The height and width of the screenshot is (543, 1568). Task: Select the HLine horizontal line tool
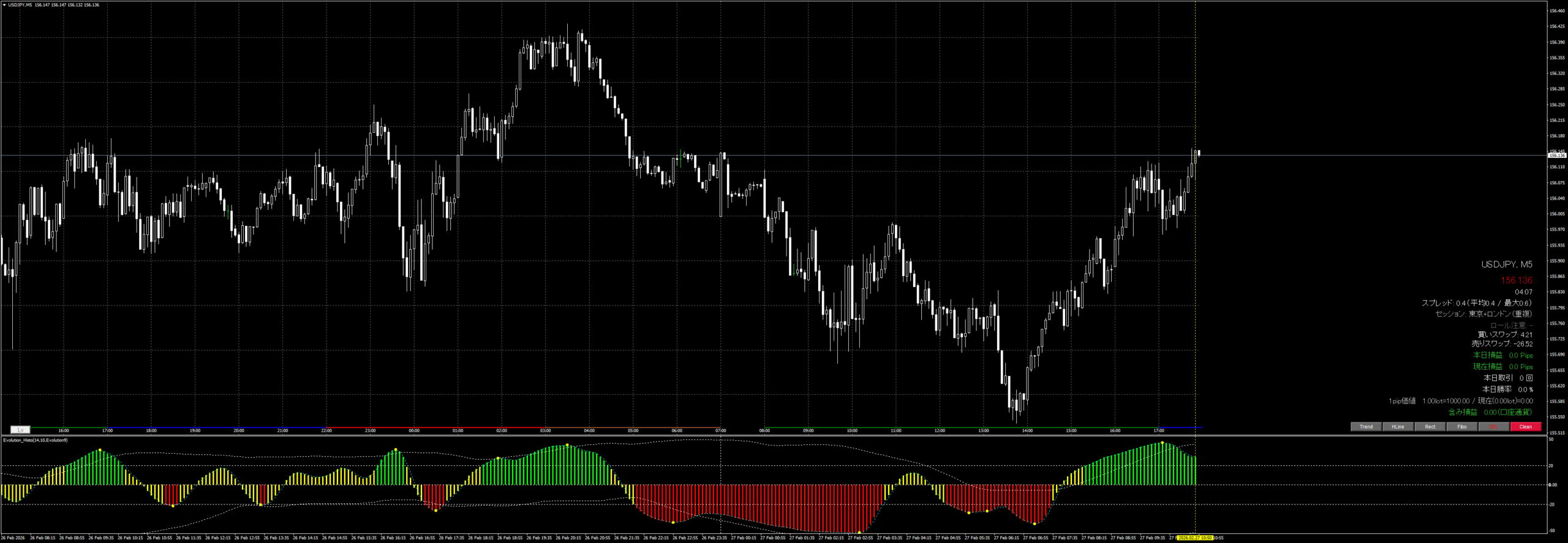pos(1398,427)
